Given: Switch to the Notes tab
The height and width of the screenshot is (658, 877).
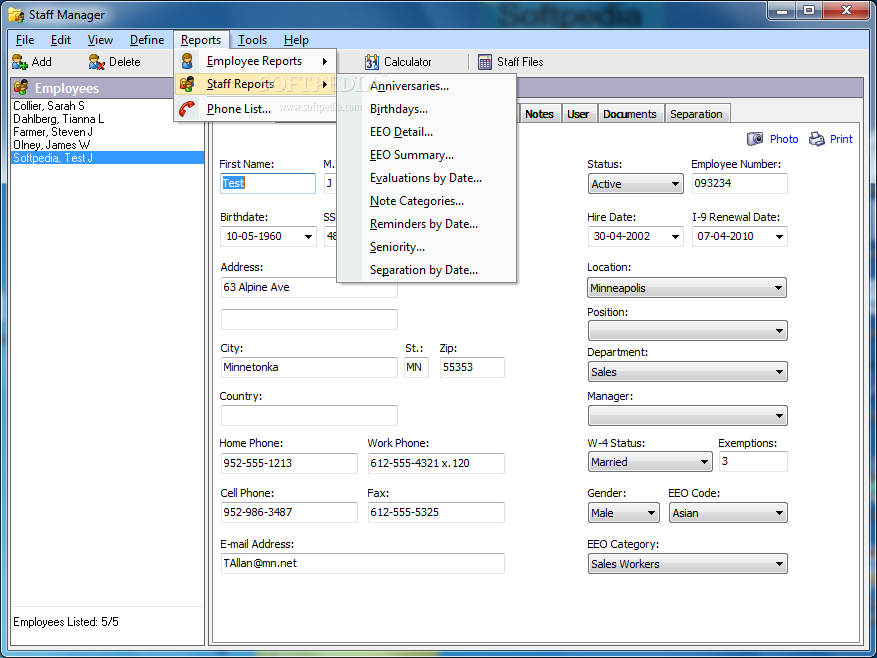Looking at the screenshot, I should (x=539, y=114).
